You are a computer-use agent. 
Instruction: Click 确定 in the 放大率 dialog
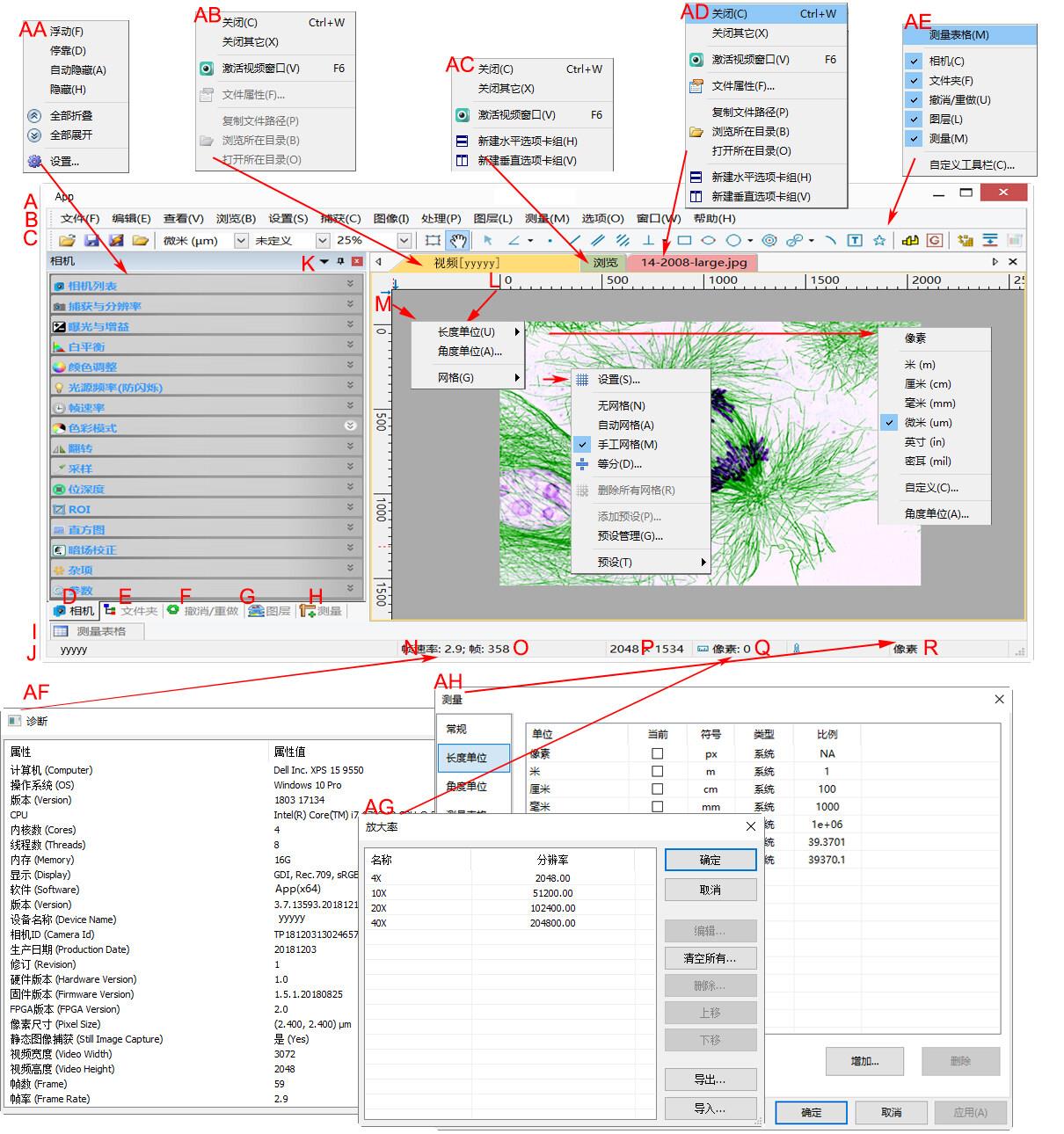click(711, 861)
